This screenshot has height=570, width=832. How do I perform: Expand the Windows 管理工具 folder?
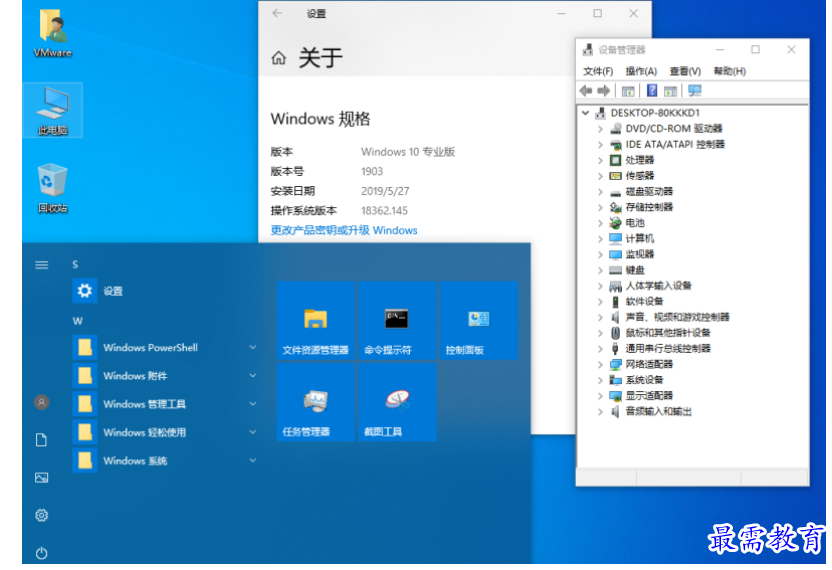tap(253, 404)
